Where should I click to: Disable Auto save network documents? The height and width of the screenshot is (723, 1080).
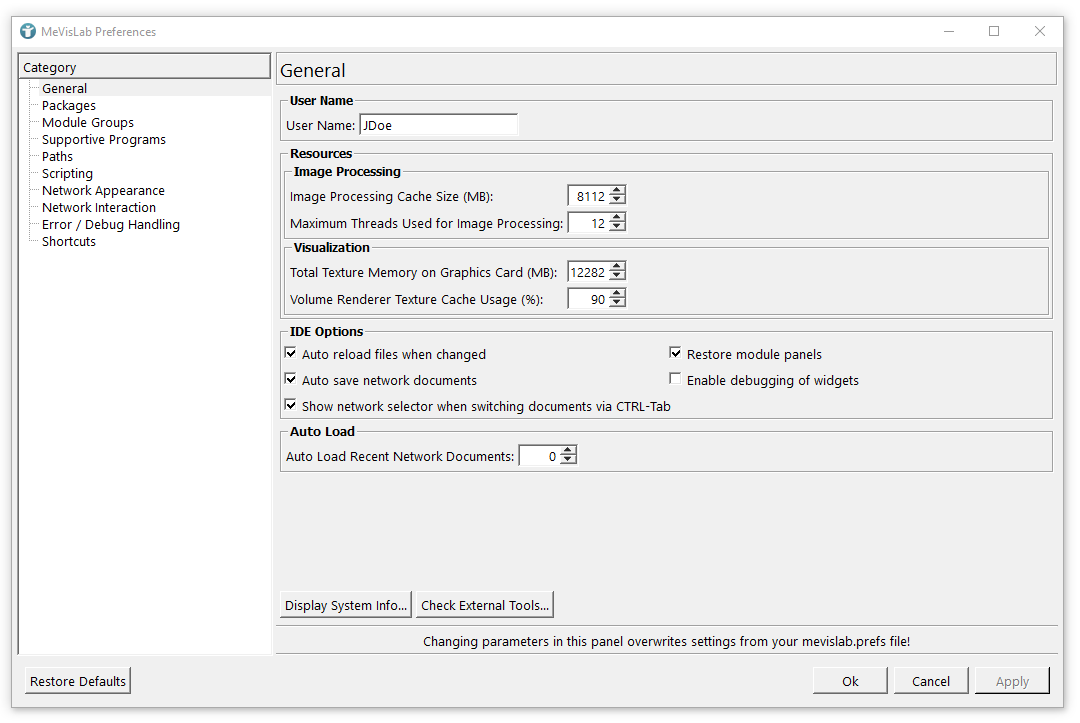click(x=291, y=380)
